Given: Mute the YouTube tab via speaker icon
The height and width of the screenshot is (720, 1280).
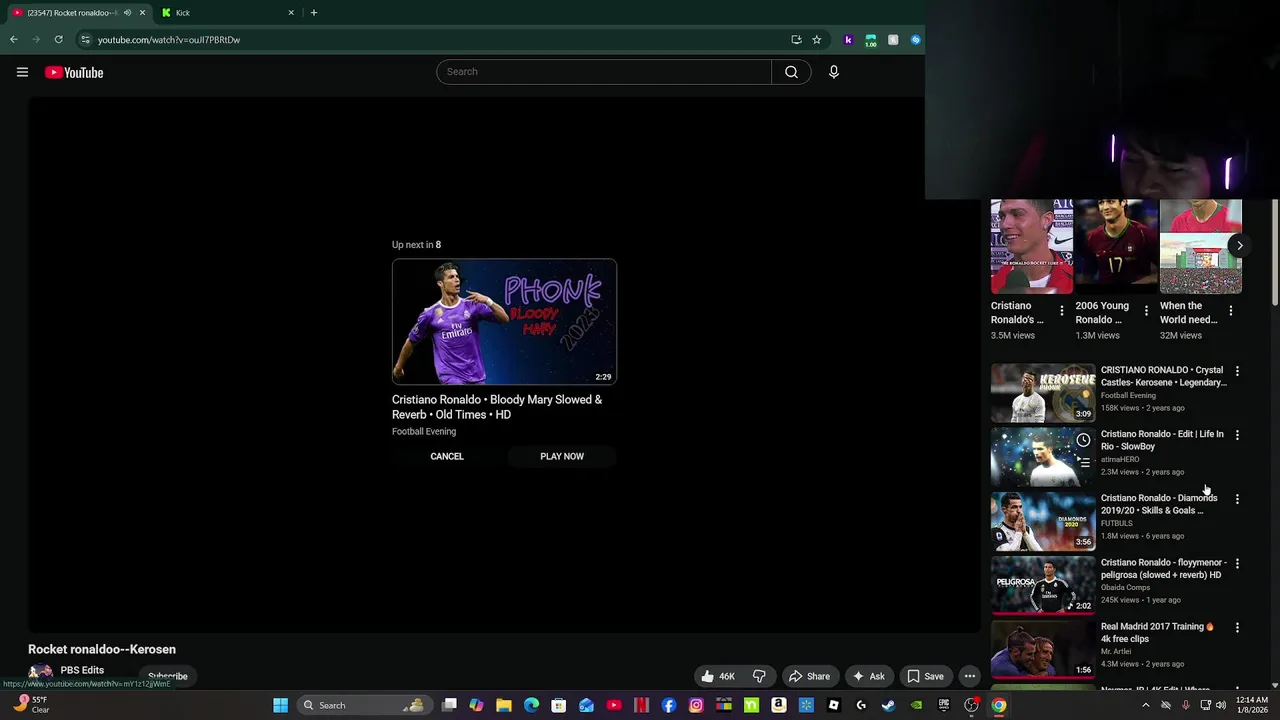Looking at the screenshot, I should [x=127, y=13].
